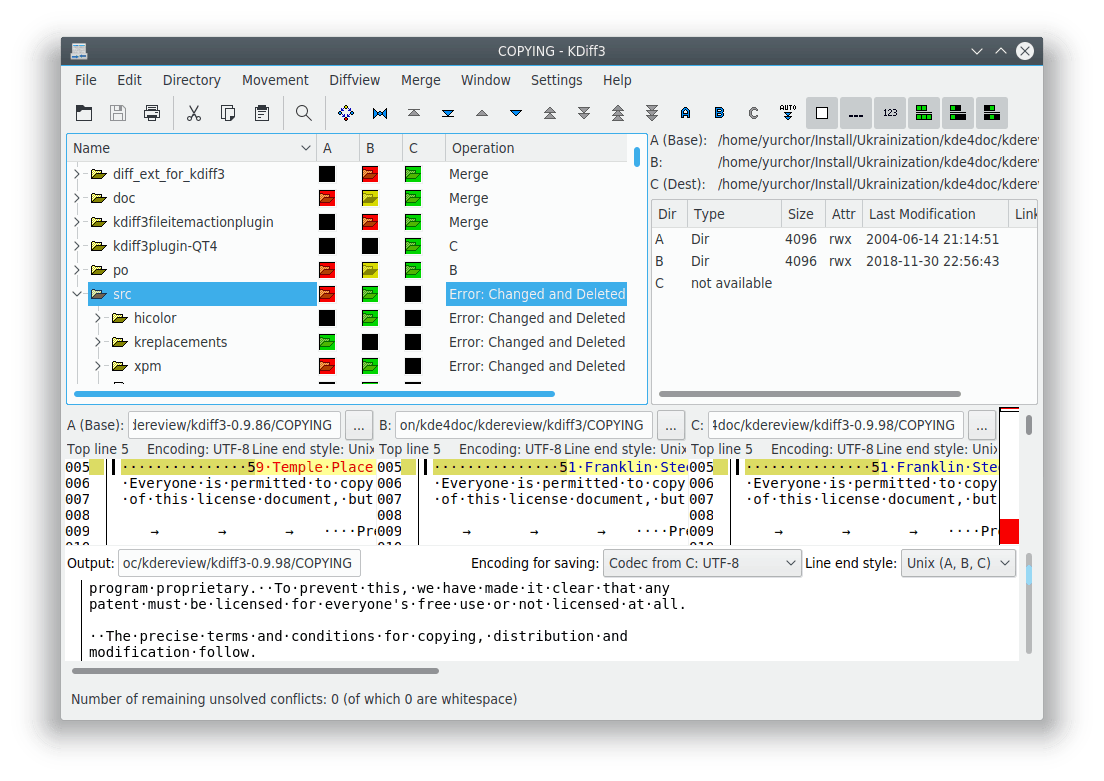Open Line end style dropdown
The height and width of the screenshot is (781, 1104).
[x=958, y=563]
